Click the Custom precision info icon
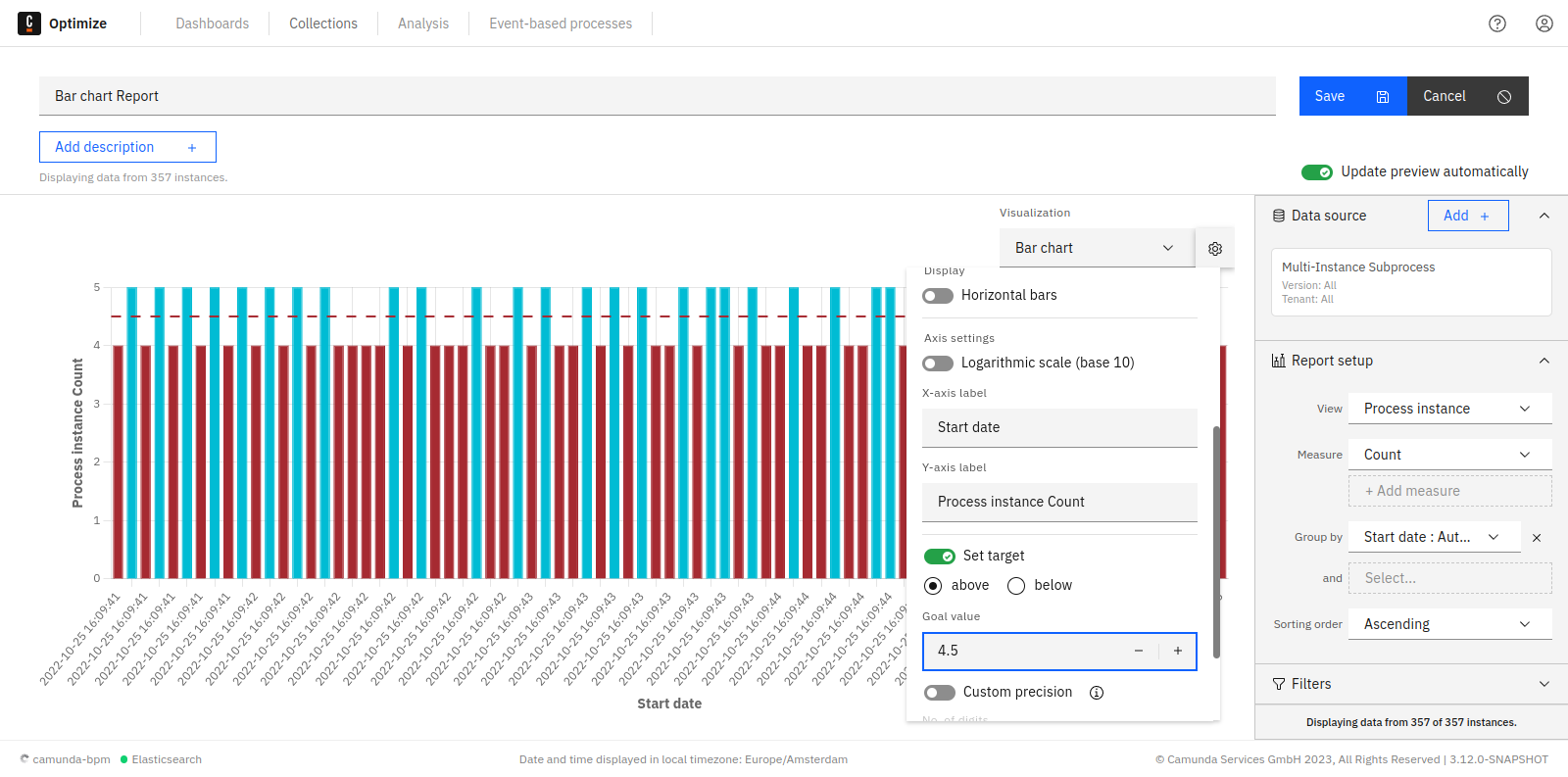Image resolution: width=1568 pixels, height=777 pixels. (x=1097, y=693)
